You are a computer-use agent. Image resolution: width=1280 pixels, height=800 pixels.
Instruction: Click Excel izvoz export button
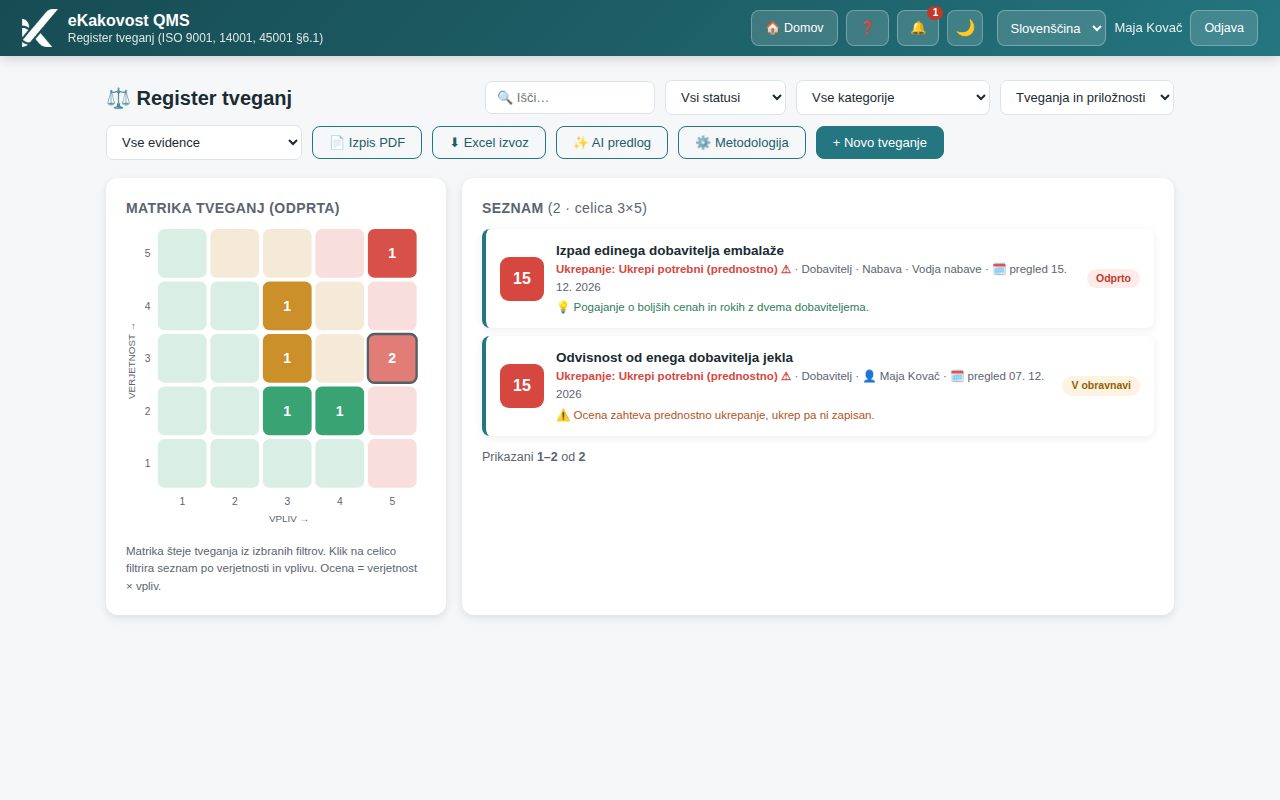pos(489,142)
